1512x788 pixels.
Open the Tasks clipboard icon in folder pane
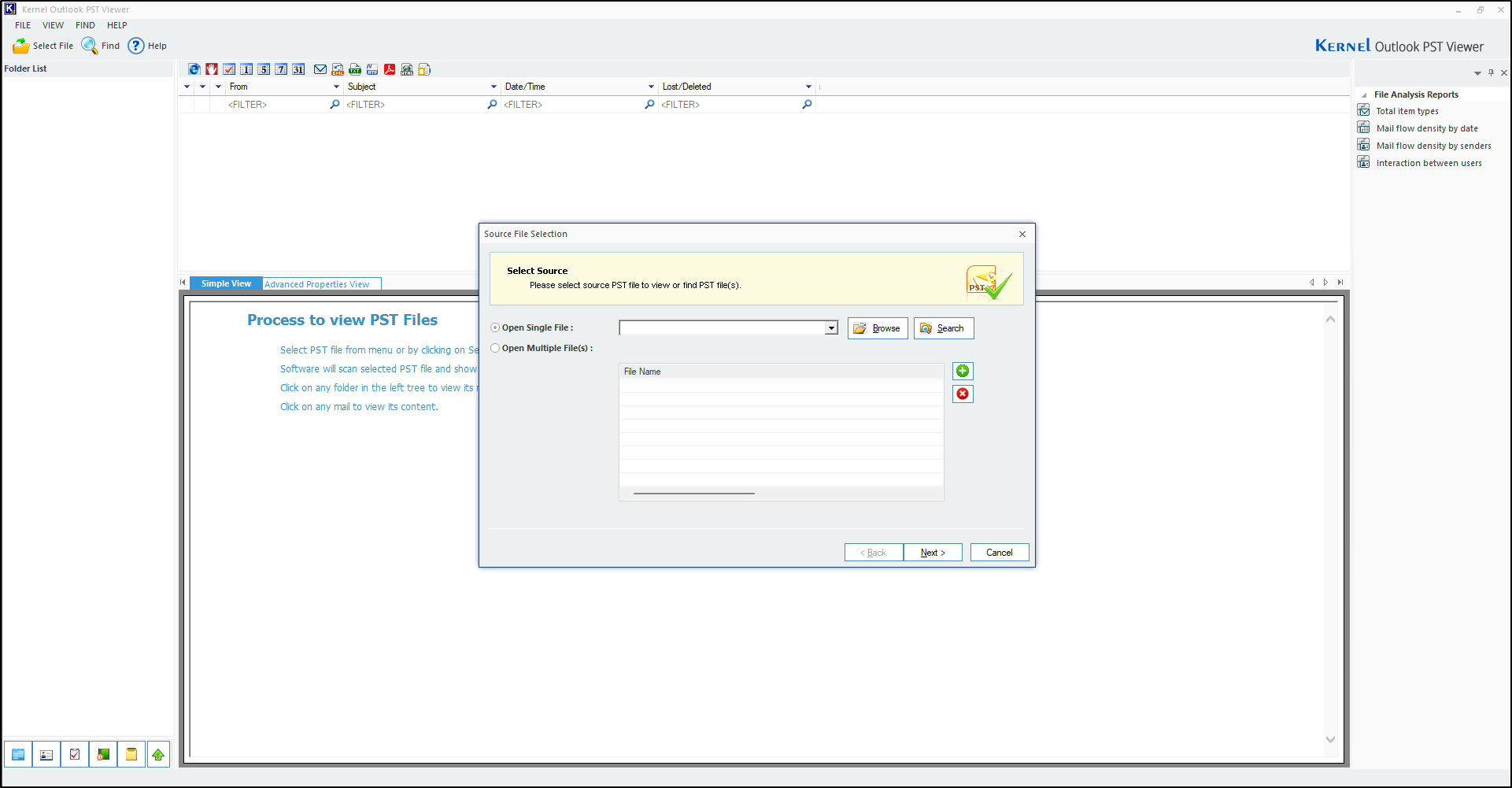[x=75, y=754]
